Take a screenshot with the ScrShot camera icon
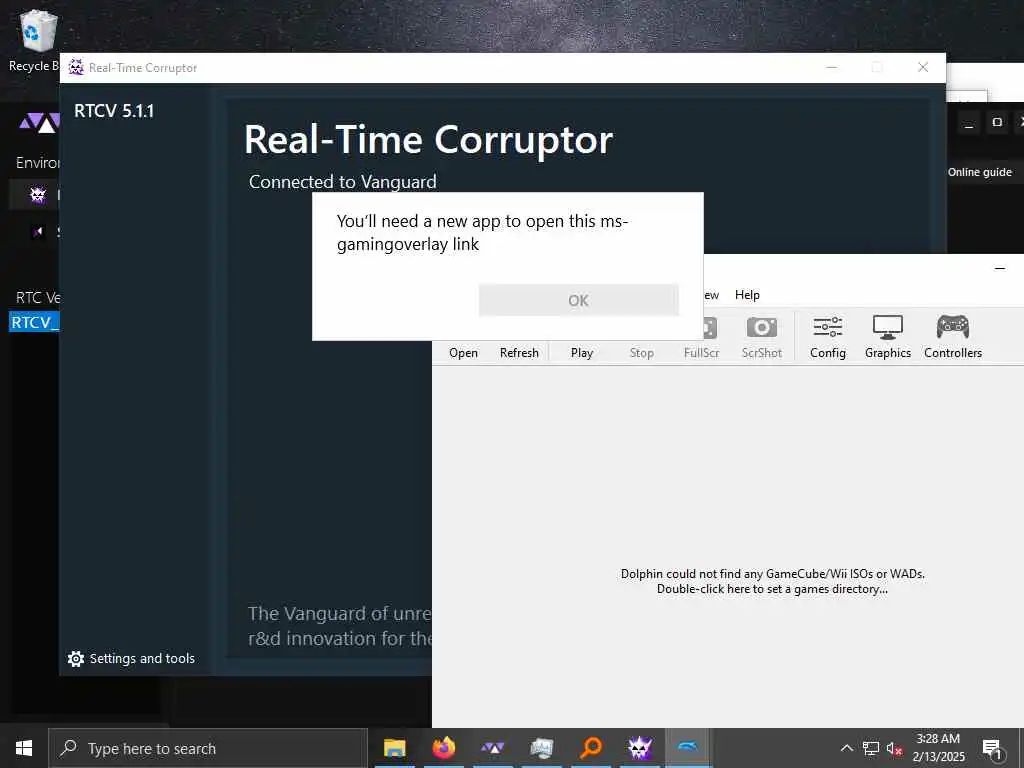The width and height of the screenshot is (1024, 768). click(761, 327)
